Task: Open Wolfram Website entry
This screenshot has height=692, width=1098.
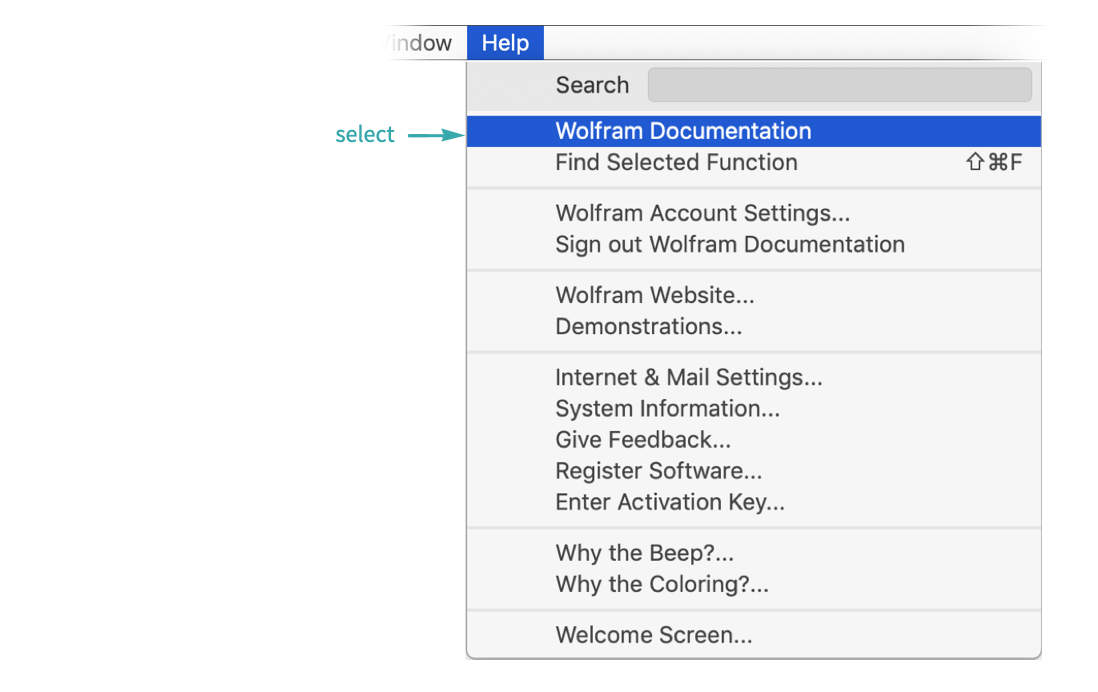Action: pos(654,295)
